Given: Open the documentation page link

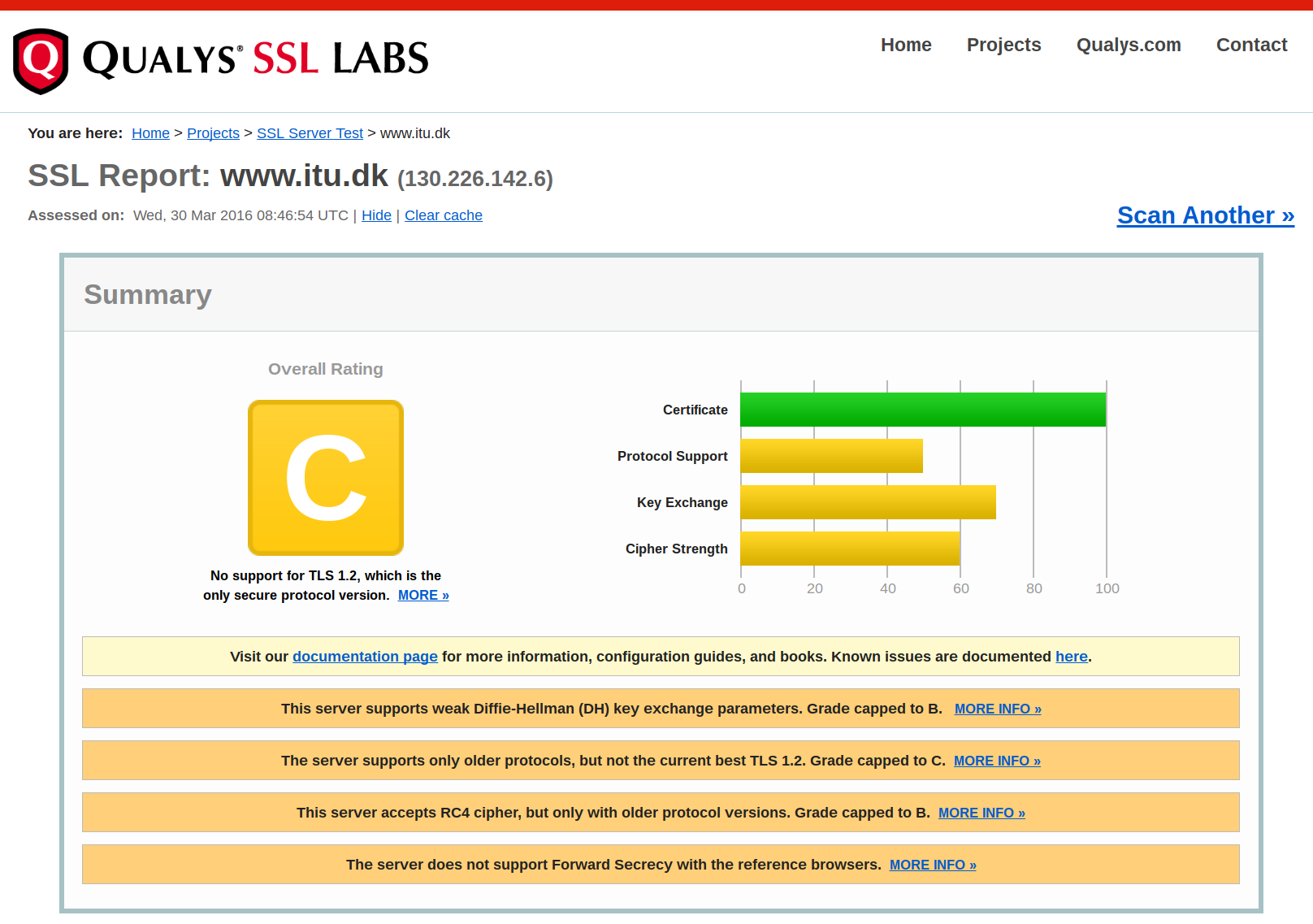Looking at the screenshot, I should pyautogui.click(x=365, y=657).
